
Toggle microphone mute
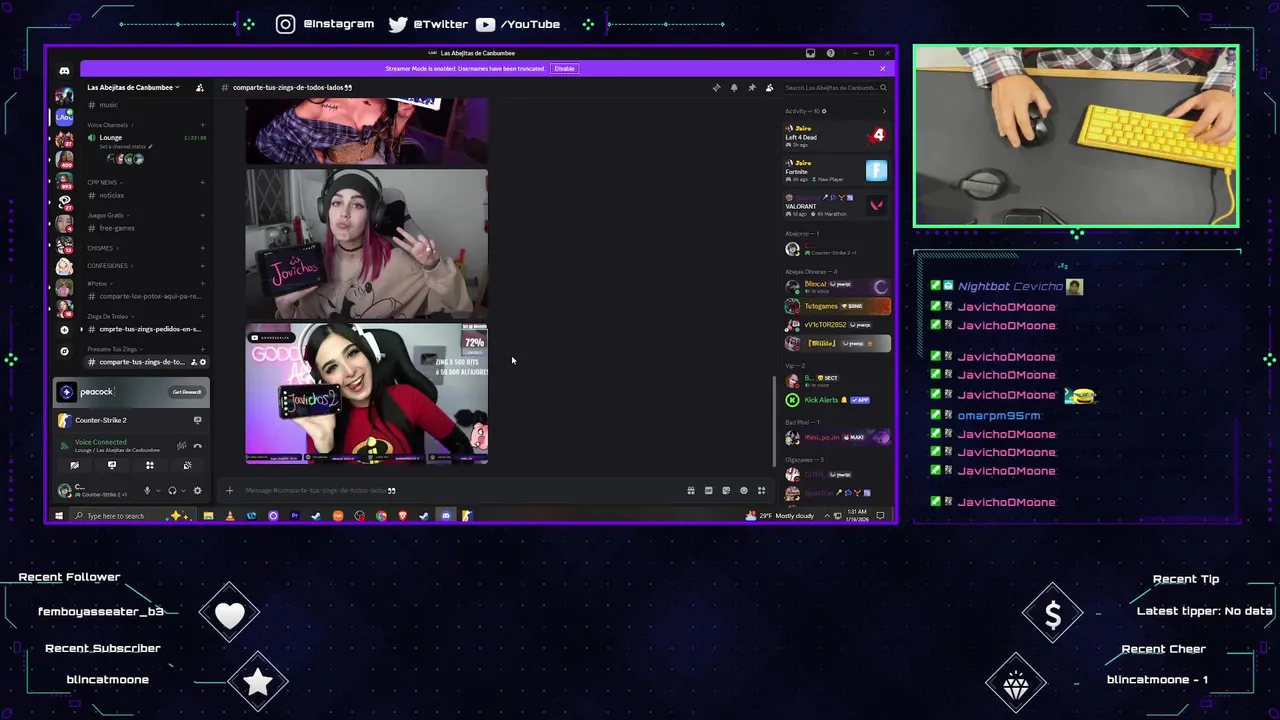(147, 491)
